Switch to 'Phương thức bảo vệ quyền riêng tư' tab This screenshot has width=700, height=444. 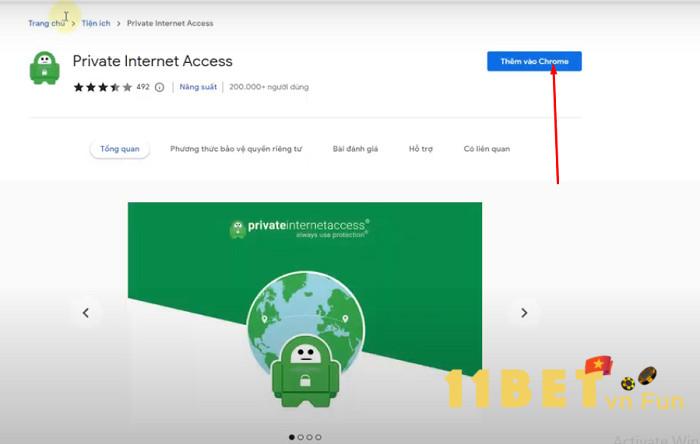[x=236, y=149]
